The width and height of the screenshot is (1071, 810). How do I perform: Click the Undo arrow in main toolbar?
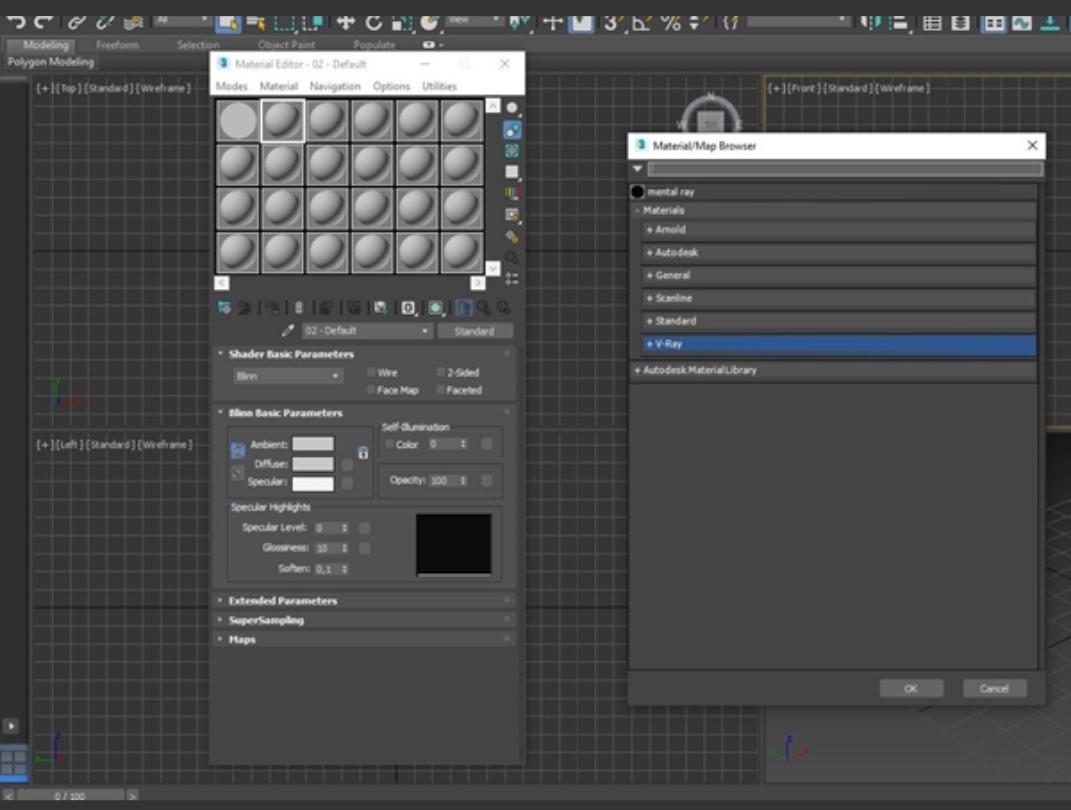[x=15, y=23]
